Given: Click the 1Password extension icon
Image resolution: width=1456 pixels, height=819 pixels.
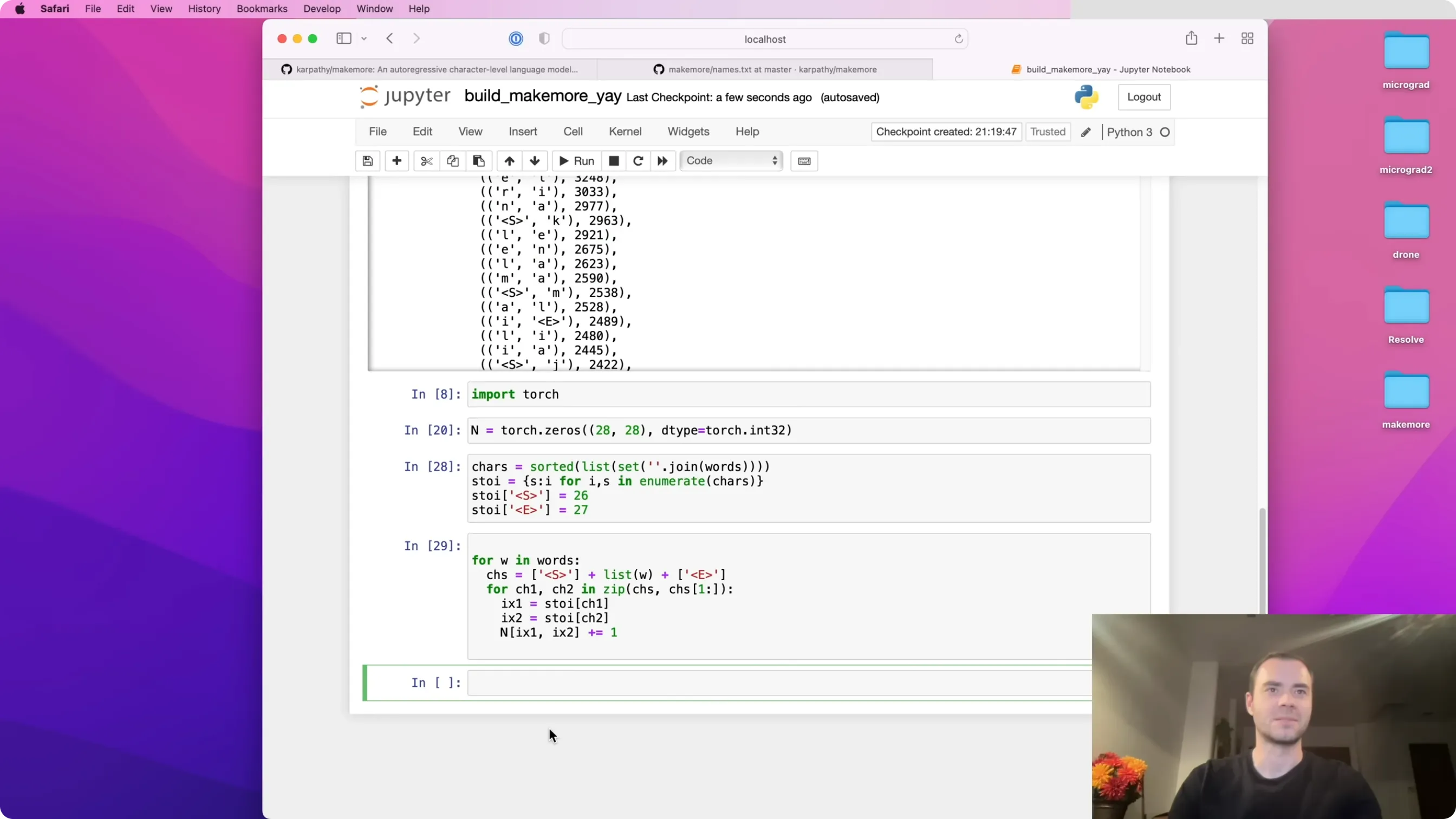Looking at the screenshot, I should pyautogui.click(x=516, y=38).
